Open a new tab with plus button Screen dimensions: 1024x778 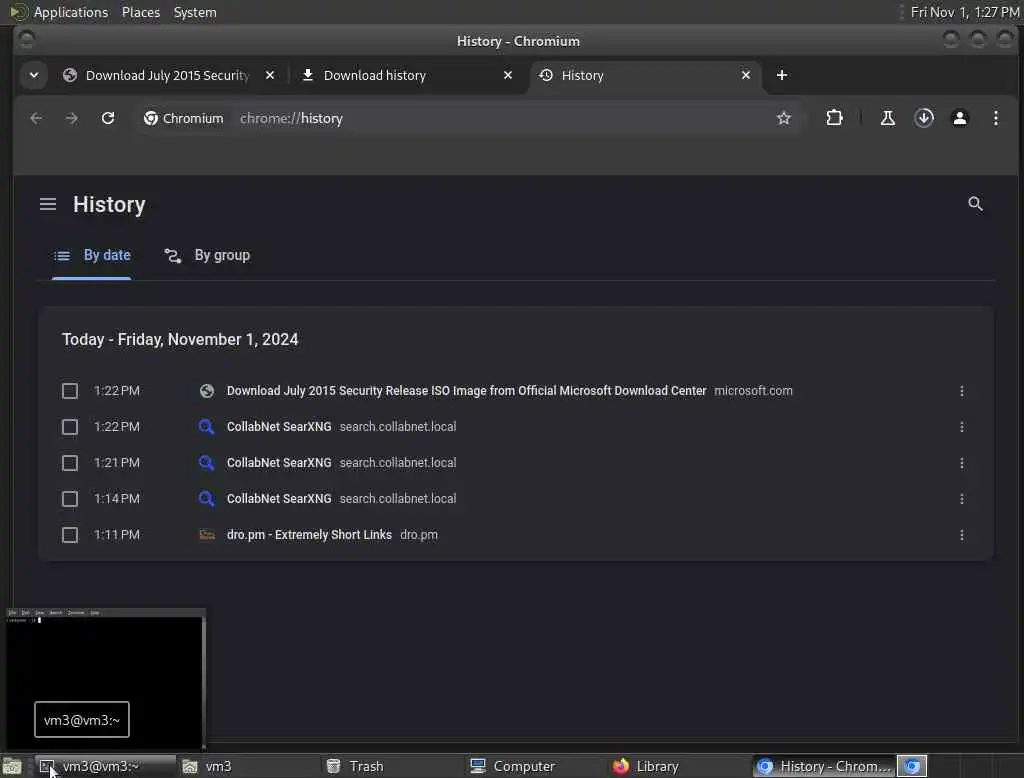coord(782,75)
